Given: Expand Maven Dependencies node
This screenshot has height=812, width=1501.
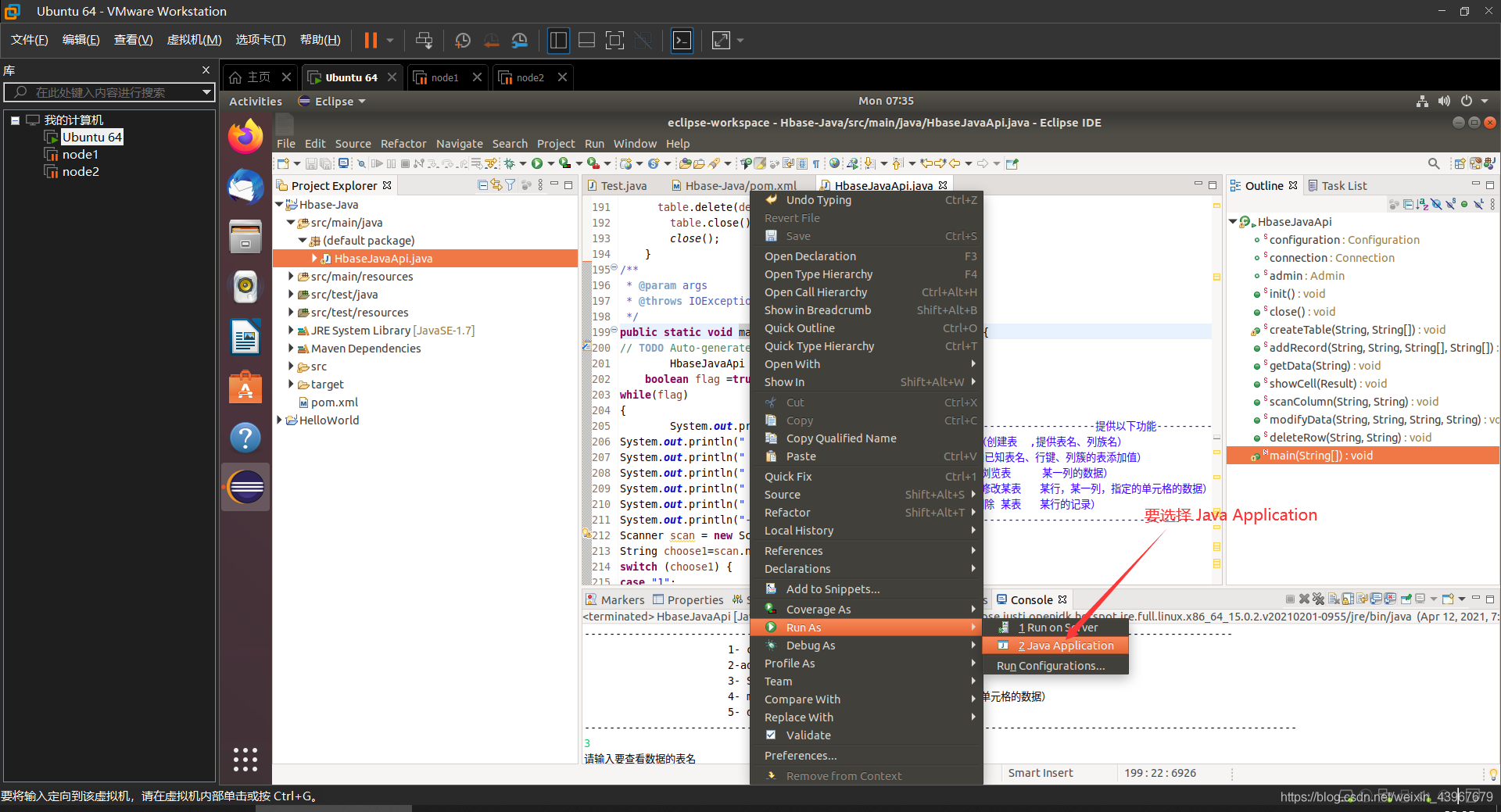Looking at the screenshot, I should [291, 348].
